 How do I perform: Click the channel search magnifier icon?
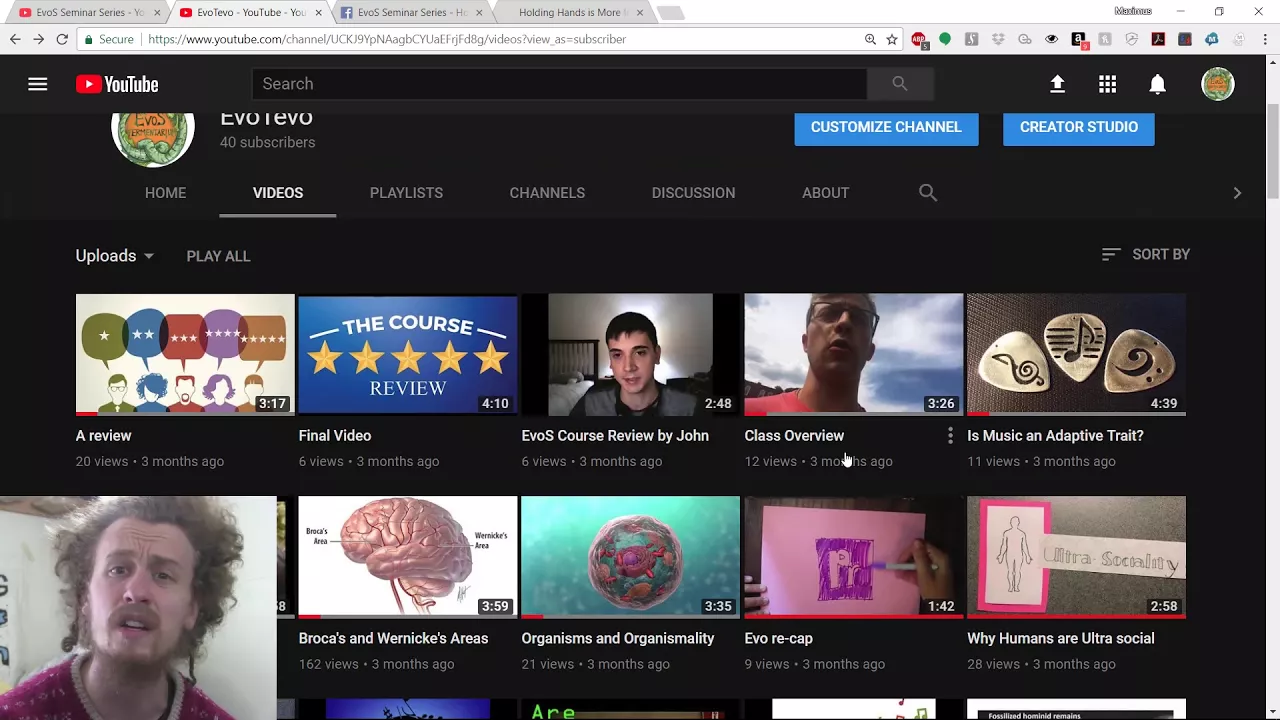point(928,192)
